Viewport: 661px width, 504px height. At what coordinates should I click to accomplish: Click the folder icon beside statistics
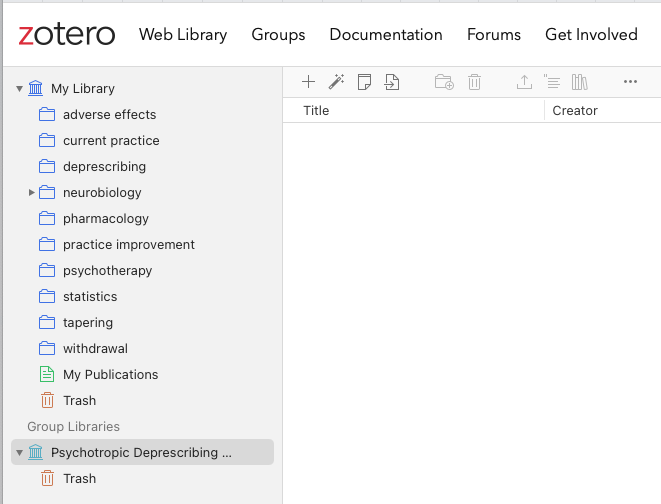[47, 297]
